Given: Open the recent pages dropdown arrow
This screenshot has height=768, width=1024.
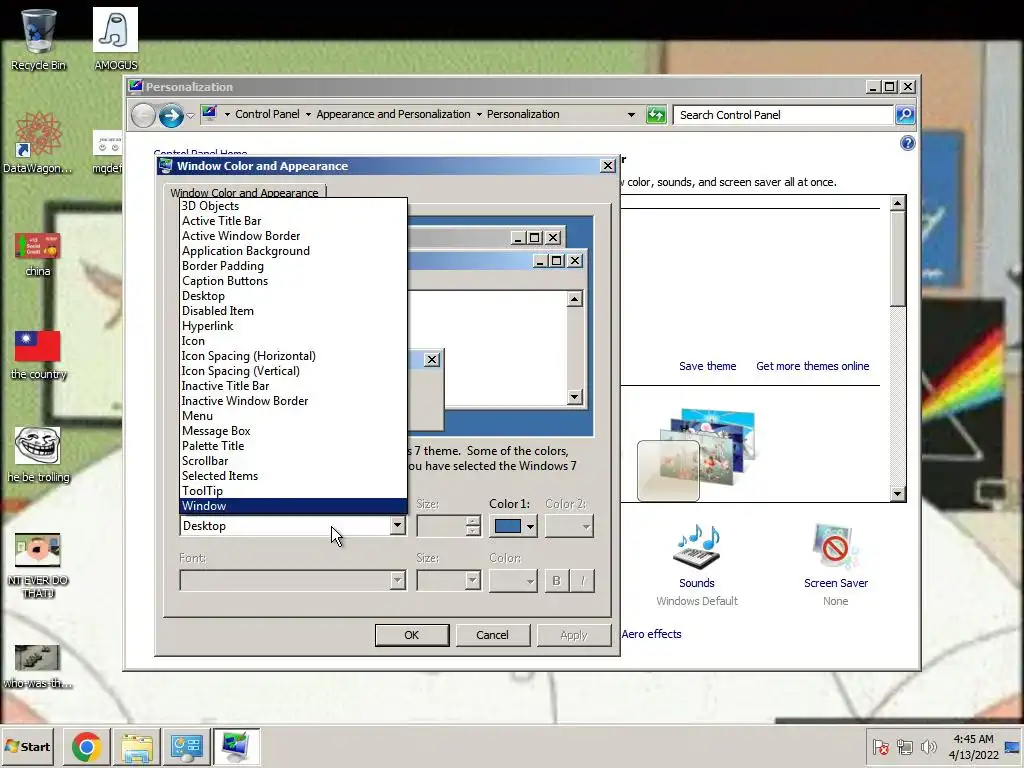Looking at the screenshot, I should [x=190, y=116].
